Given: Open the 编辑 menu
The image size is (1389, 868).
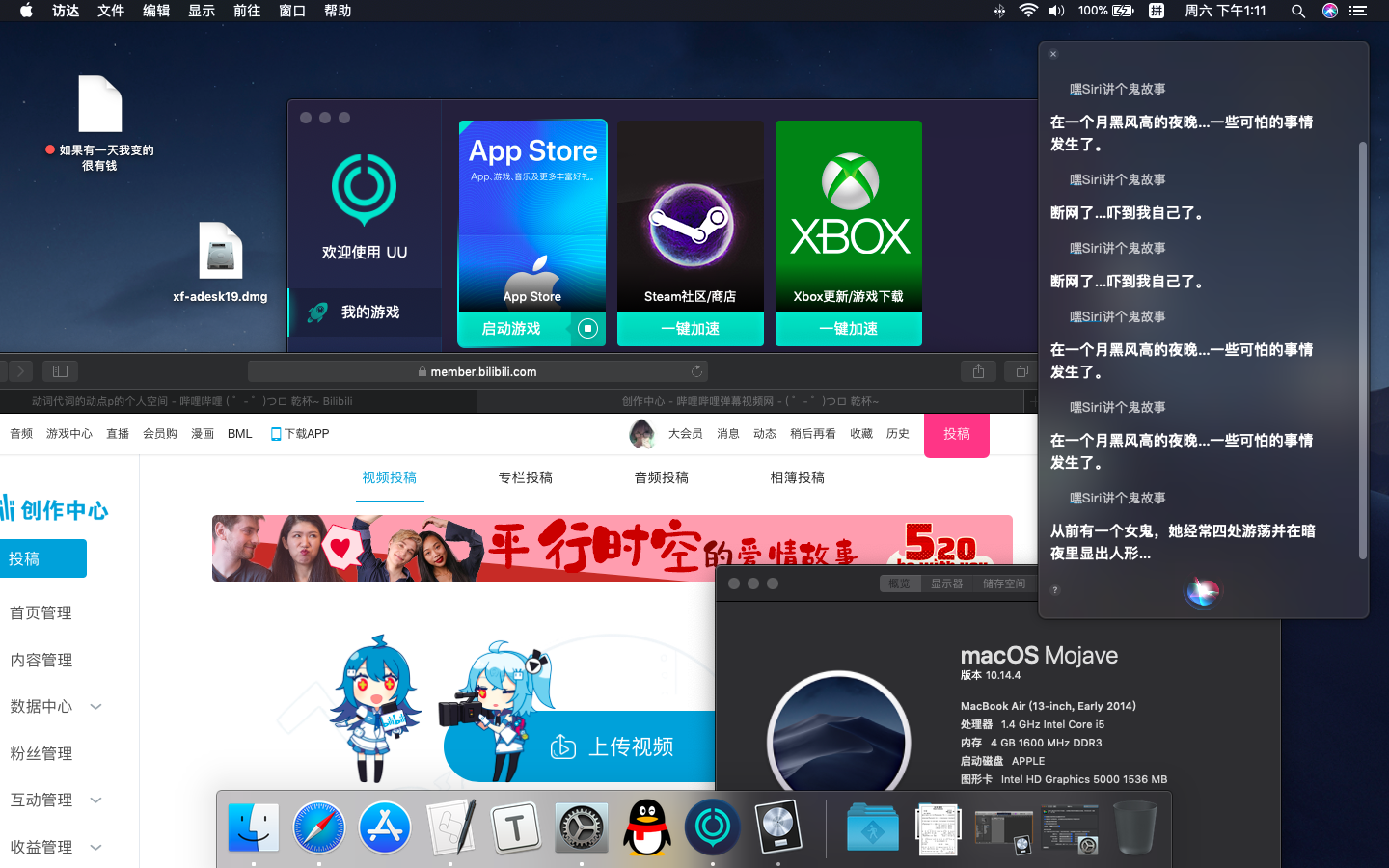Looking at the screenshot, I should (x=156, y=11).
